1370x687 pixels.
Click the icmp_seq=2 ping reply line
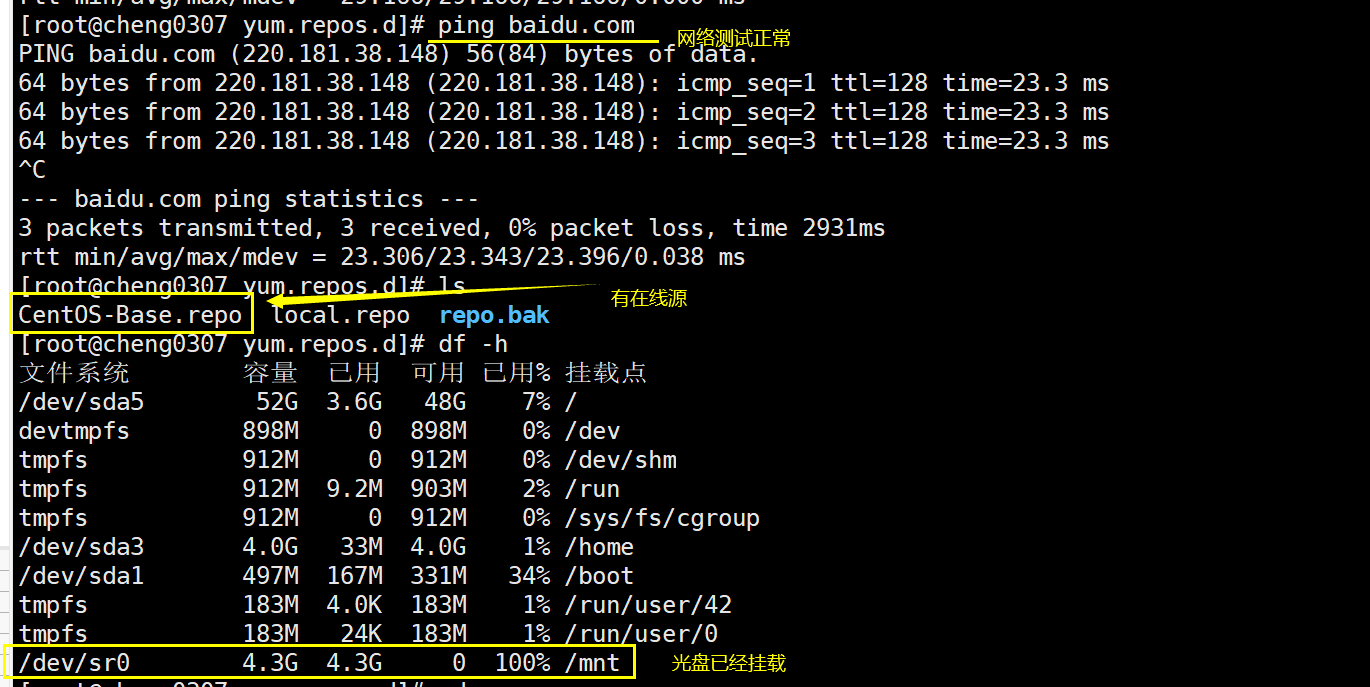point(563,112)
